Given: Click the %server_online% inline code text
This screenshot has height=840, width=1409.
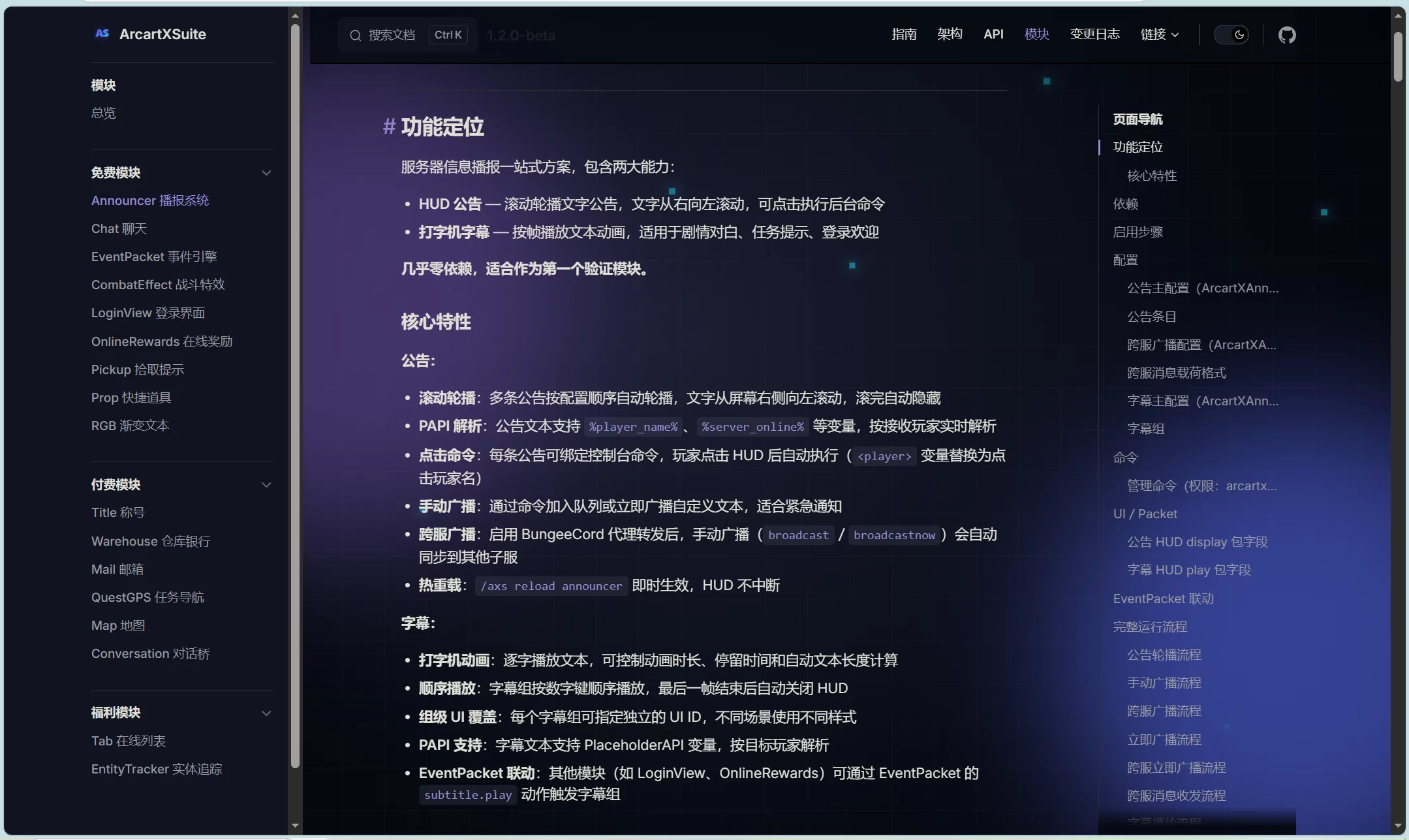Looking at the screenshot, I should (752, 427).
